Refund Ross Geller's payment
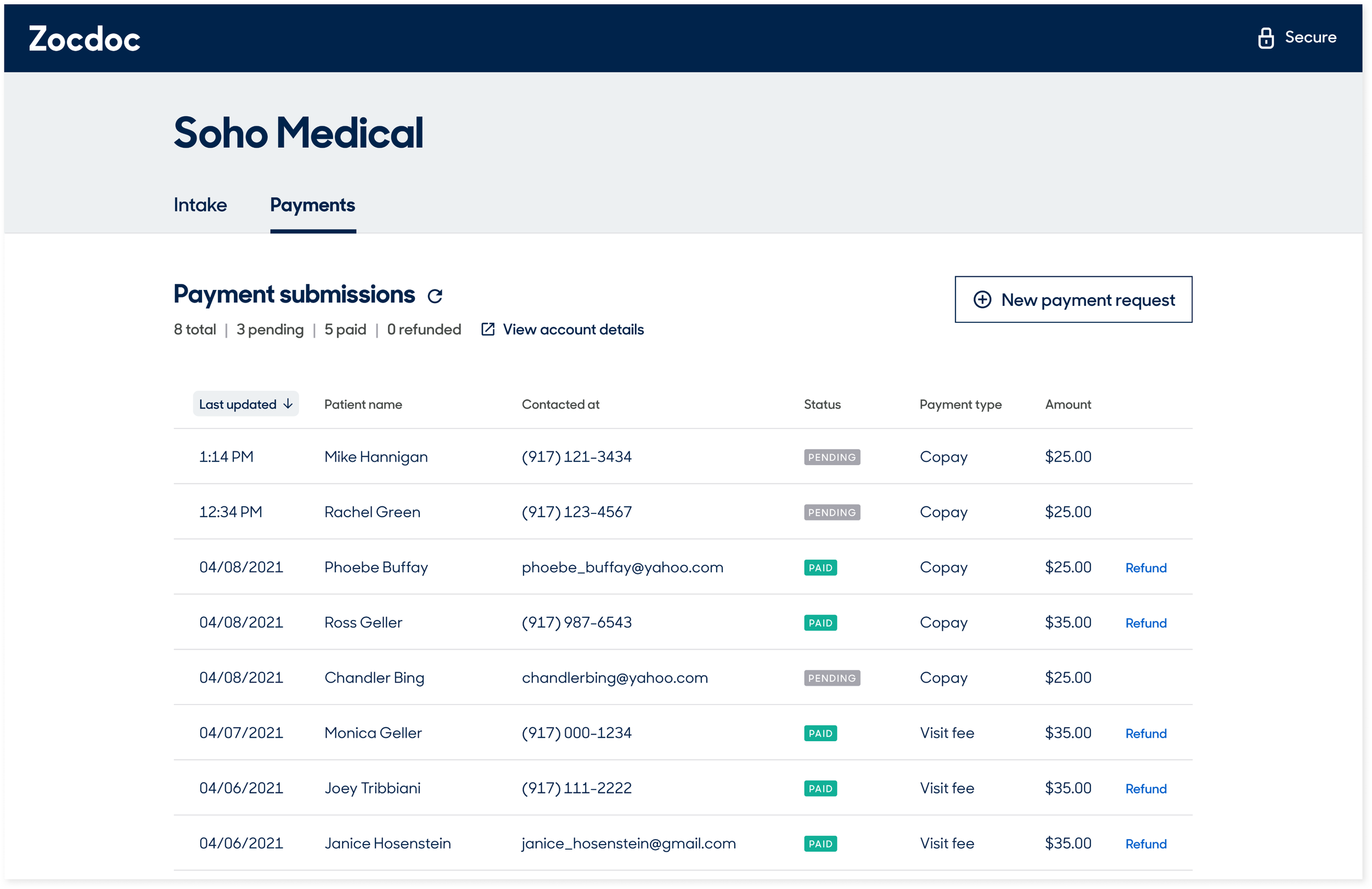Image resolution: width=1372 pixels, height=889 pixels. point(1145,623)
